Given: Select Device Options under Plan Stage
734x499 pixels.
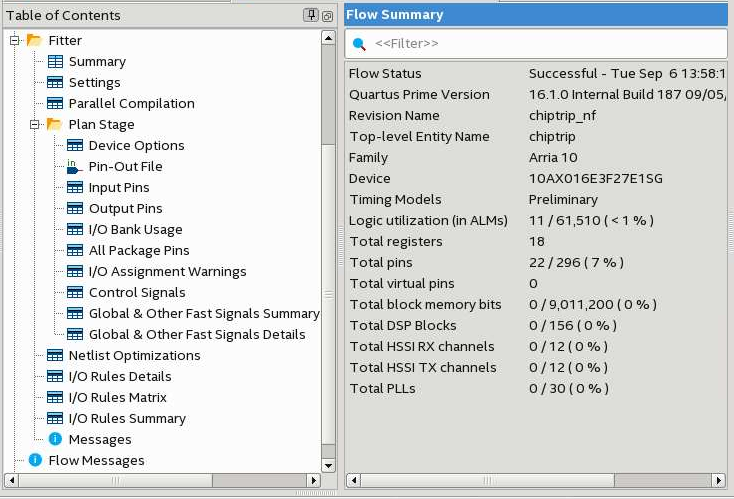Looking at the screenshot, I should pyautogui.click(x=136, y=146).
